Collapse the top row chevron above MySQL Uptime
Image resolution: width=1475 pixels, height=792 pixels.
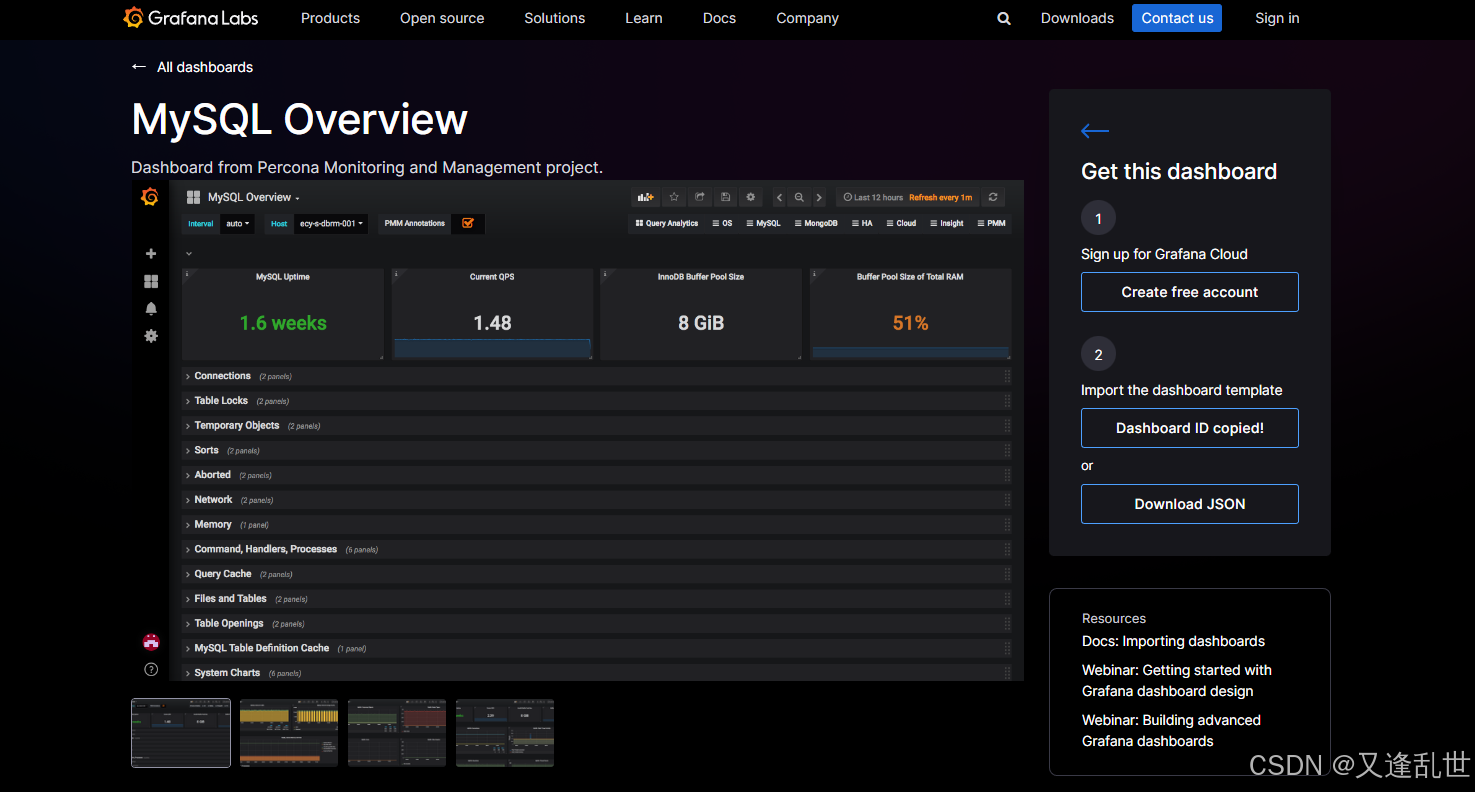(189, 254)
